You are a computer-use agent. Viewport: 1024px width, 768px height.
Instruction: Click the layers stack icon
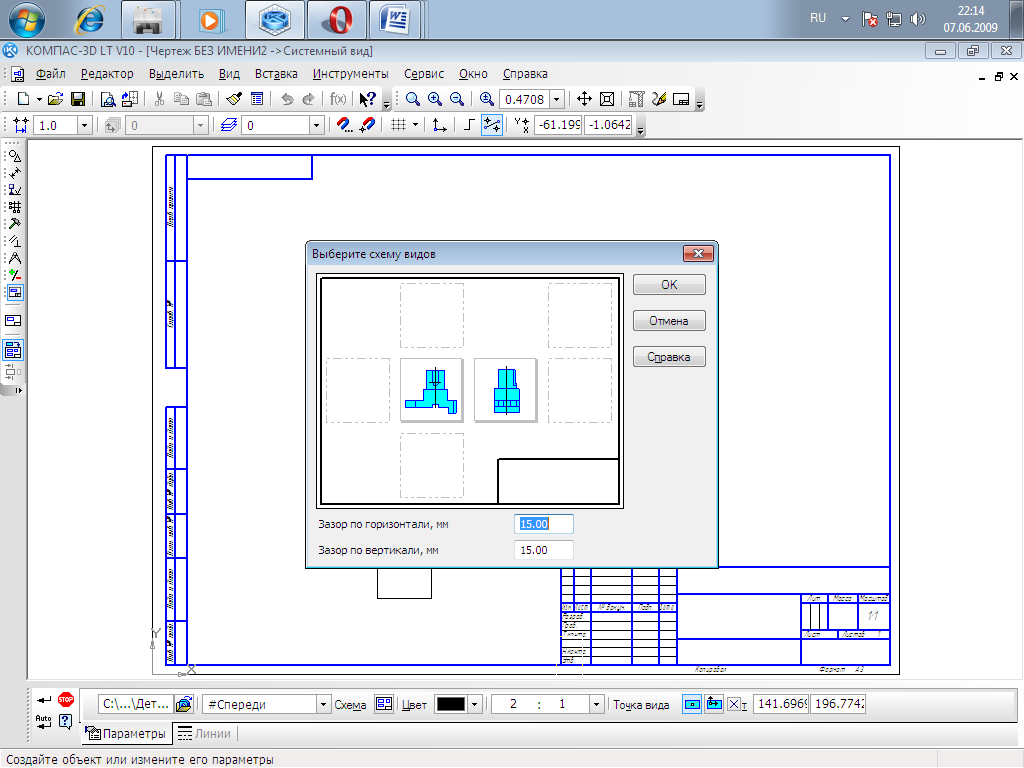[x=229, y=125]
